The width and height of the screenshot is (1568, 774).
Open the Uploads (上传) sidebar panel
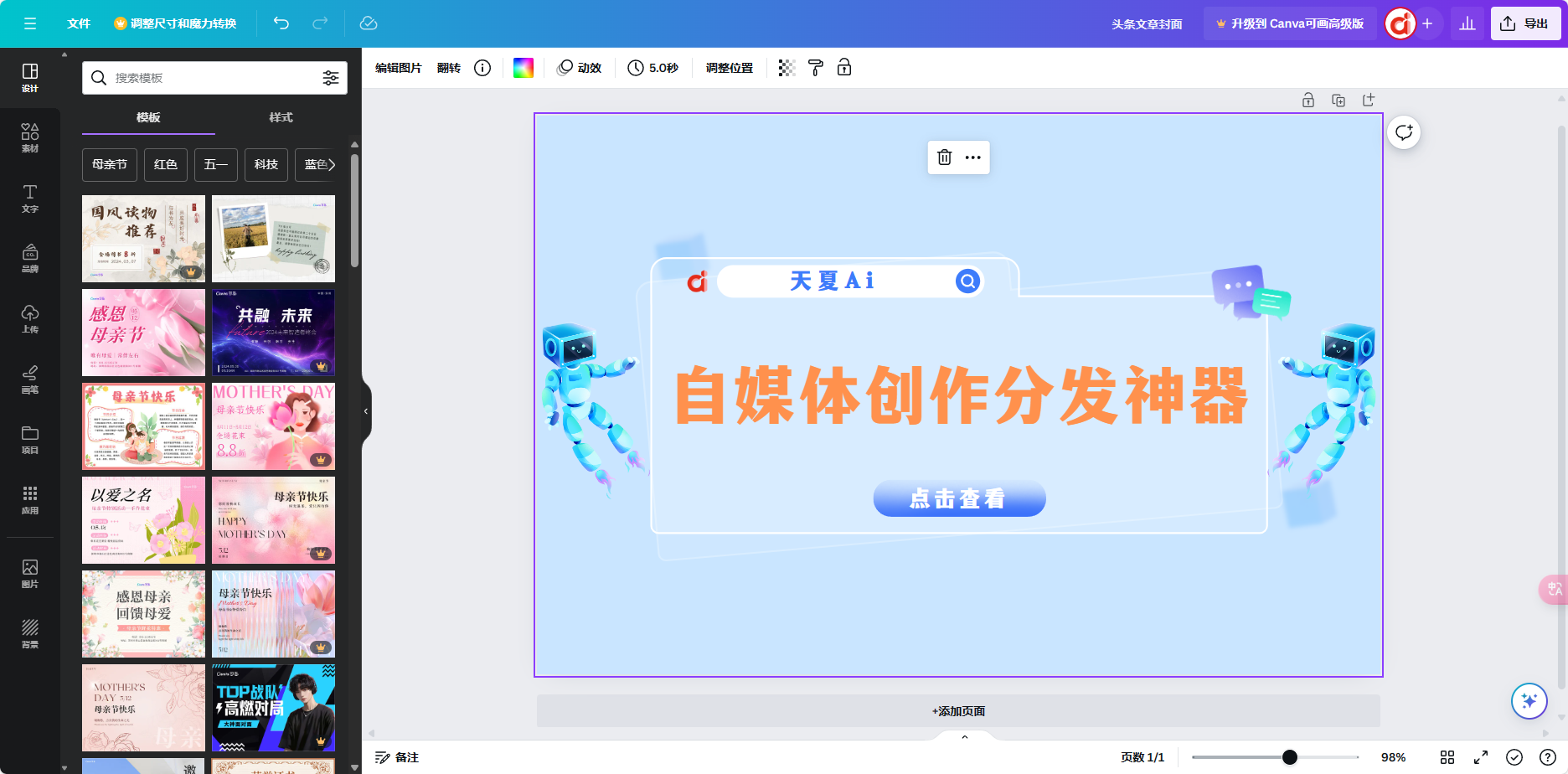click(x=30, y=319)
